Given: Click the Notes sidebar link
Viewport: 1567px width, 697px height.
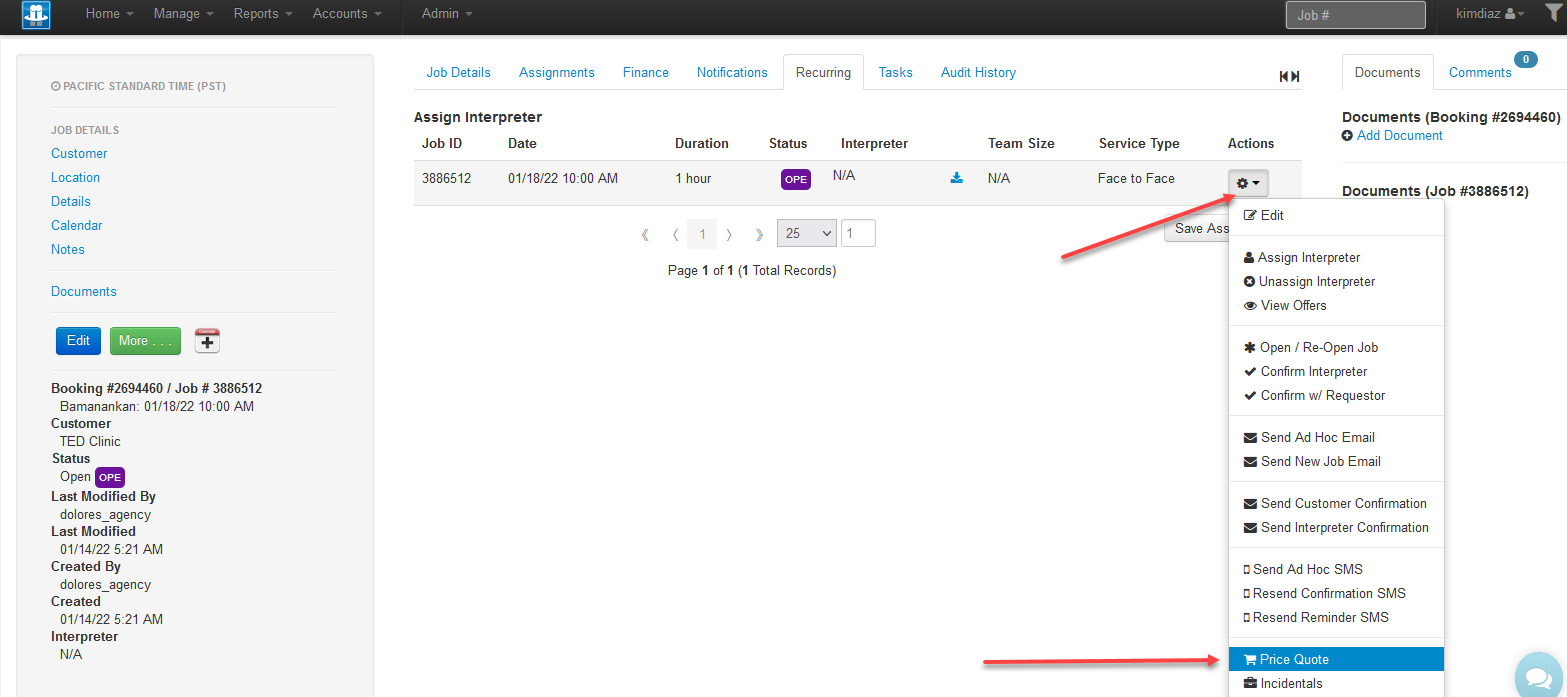Looking at the screenshot, I should 68,249.
